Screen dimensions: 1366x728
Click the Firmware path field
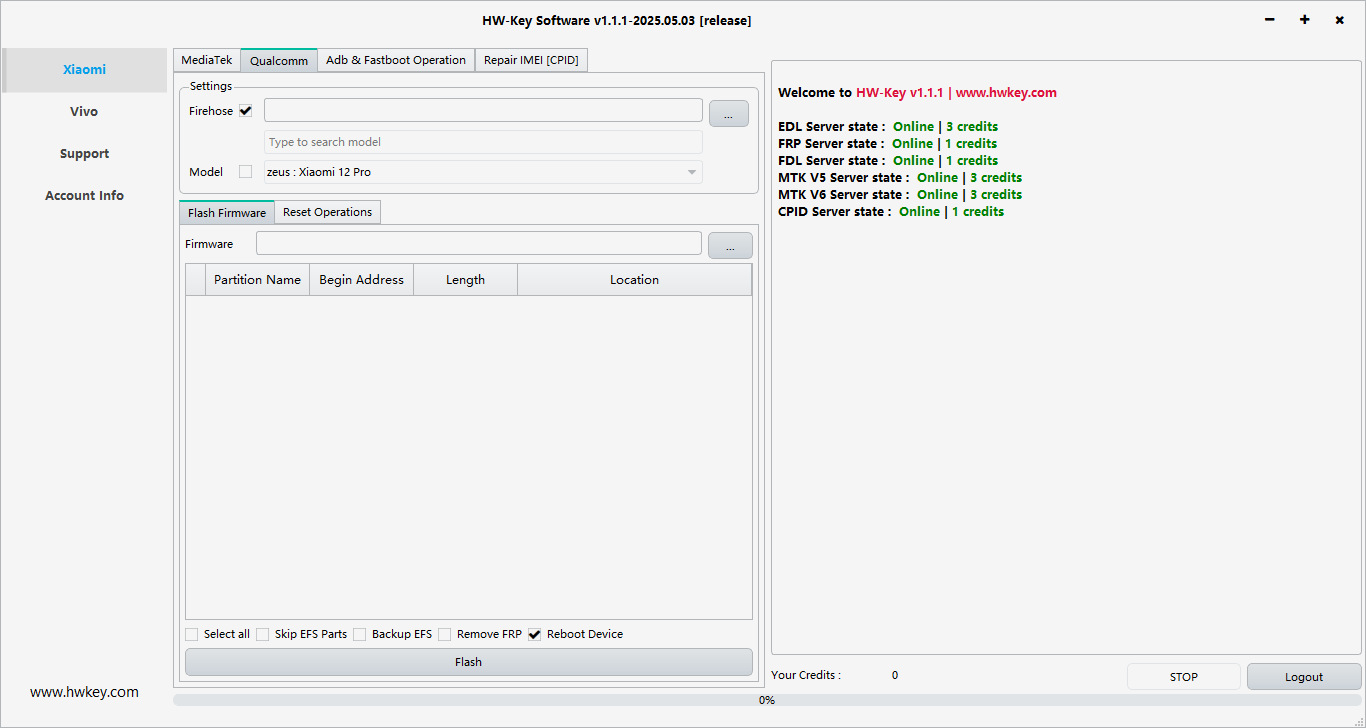[x=479, y=243]
